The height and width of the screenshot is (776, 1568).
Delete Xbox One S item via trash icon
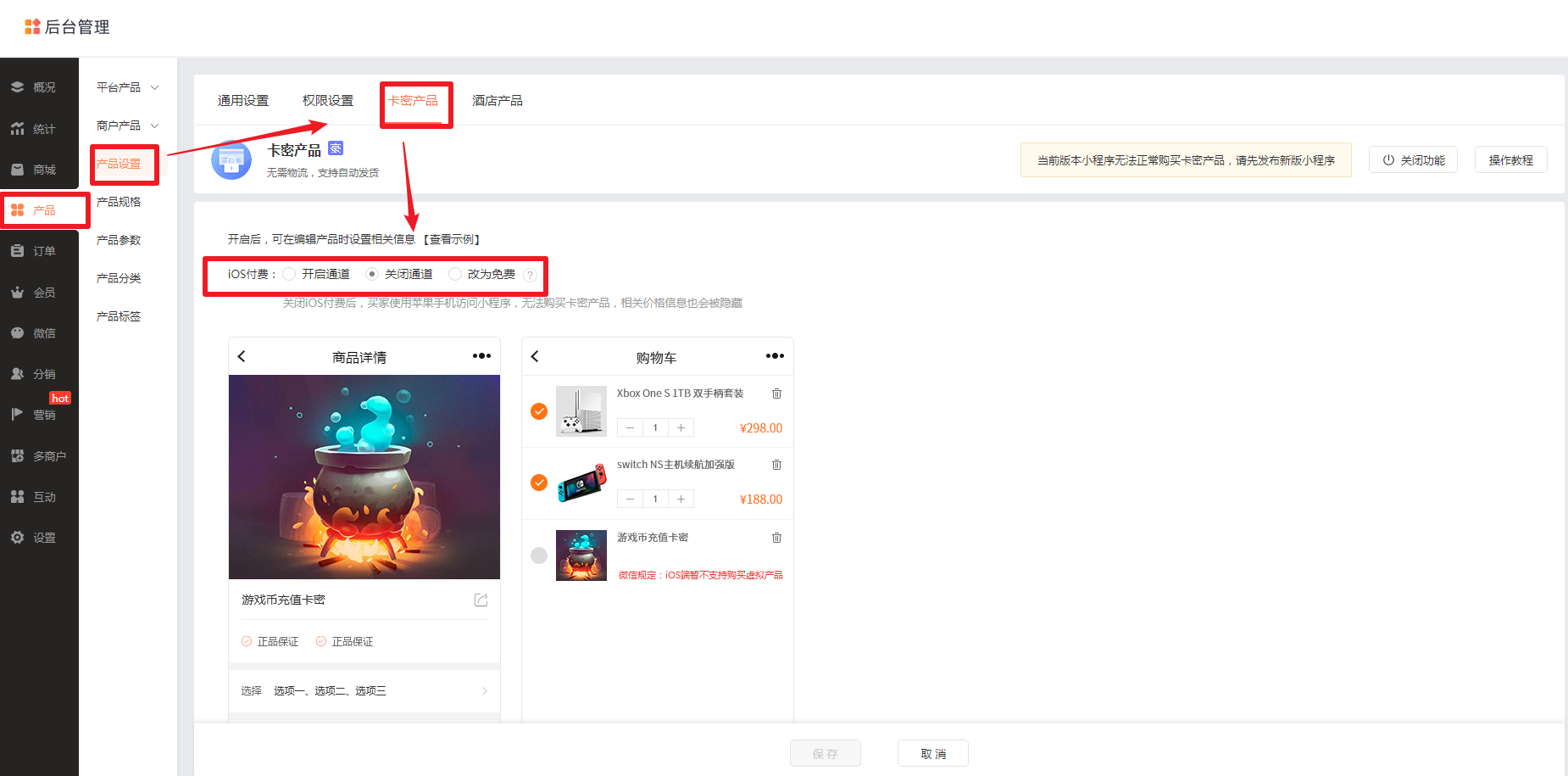776,394
